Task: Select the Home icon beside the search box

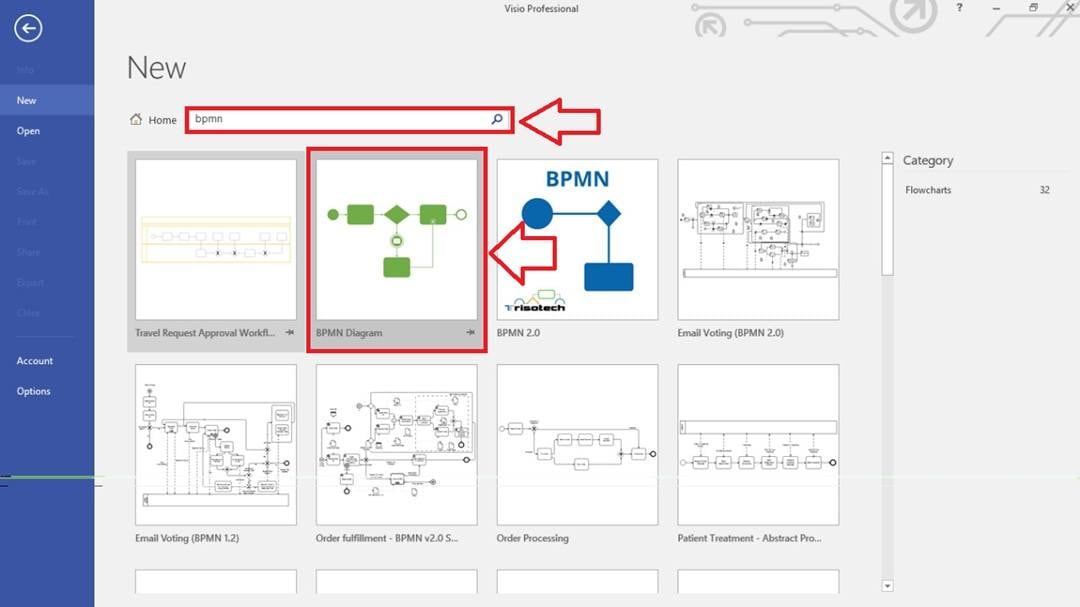Action: point(136,118)
